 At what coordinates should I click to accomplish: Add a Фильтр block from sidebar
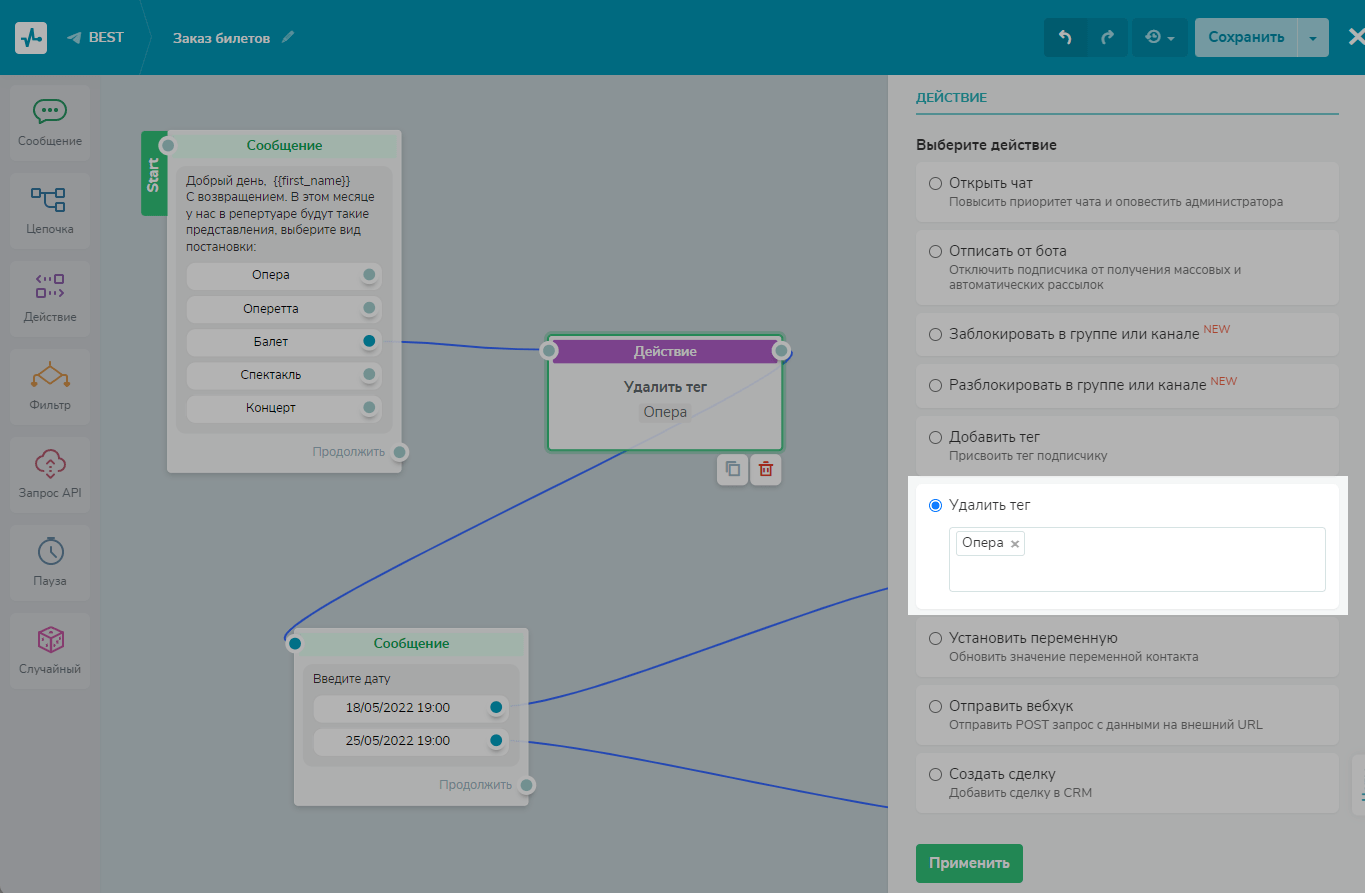point(49,376)
